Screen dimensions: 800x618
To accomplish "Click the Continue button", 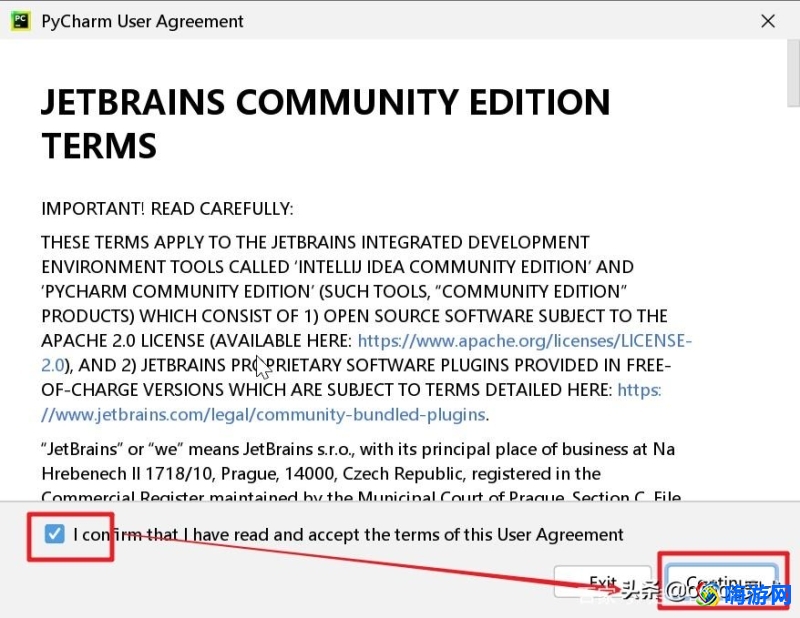I will click(722, 581).
